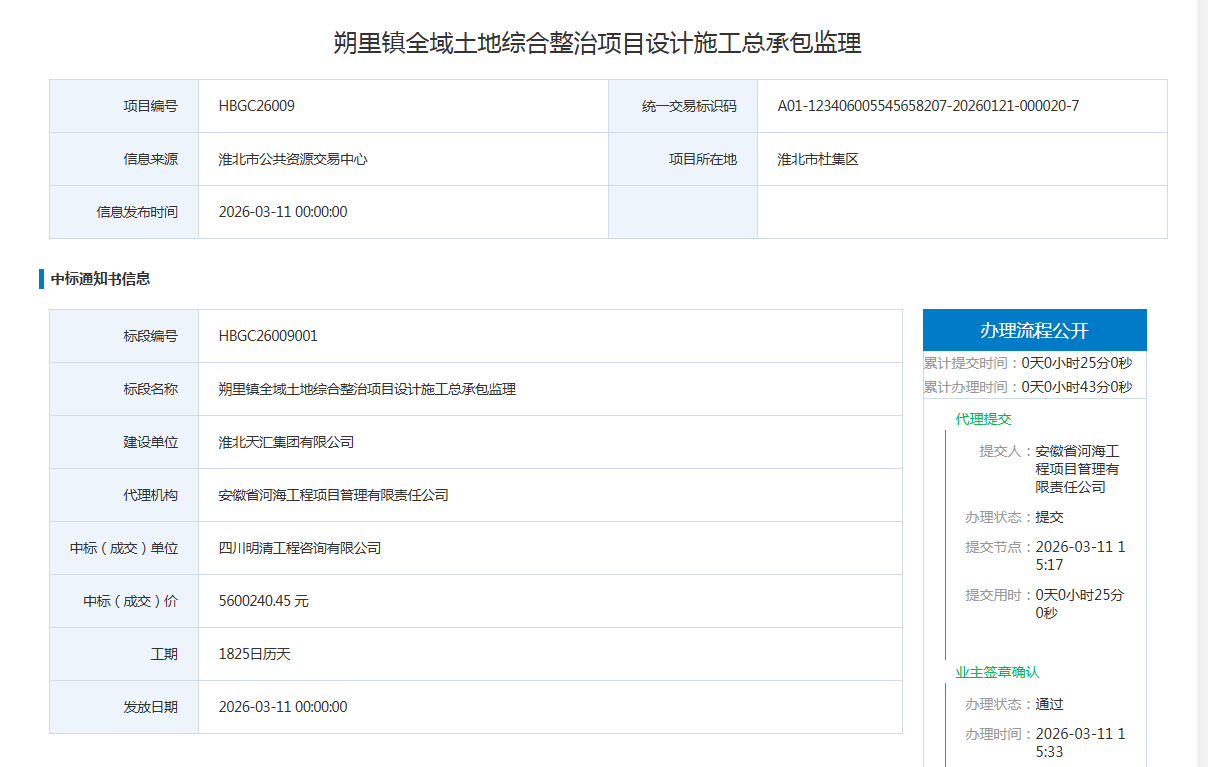This screenshot has width=1208, height=767.
Task: Click agency 安徽省河海工程项目管理有限责任公司 in table
Action: 333,495
